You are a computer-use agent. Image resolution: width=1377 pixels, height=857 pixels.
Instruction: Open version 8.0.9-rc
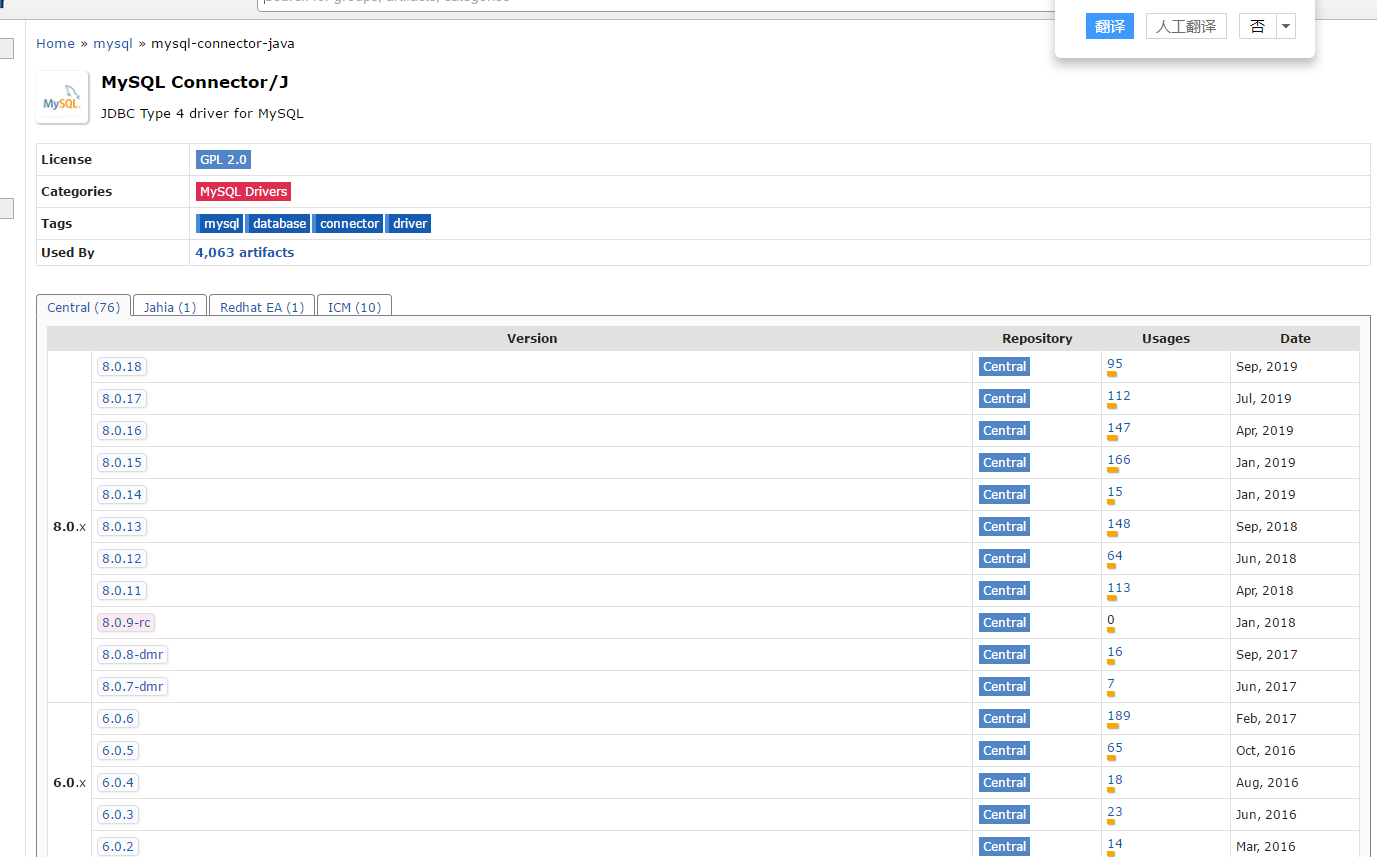point(126,622)
